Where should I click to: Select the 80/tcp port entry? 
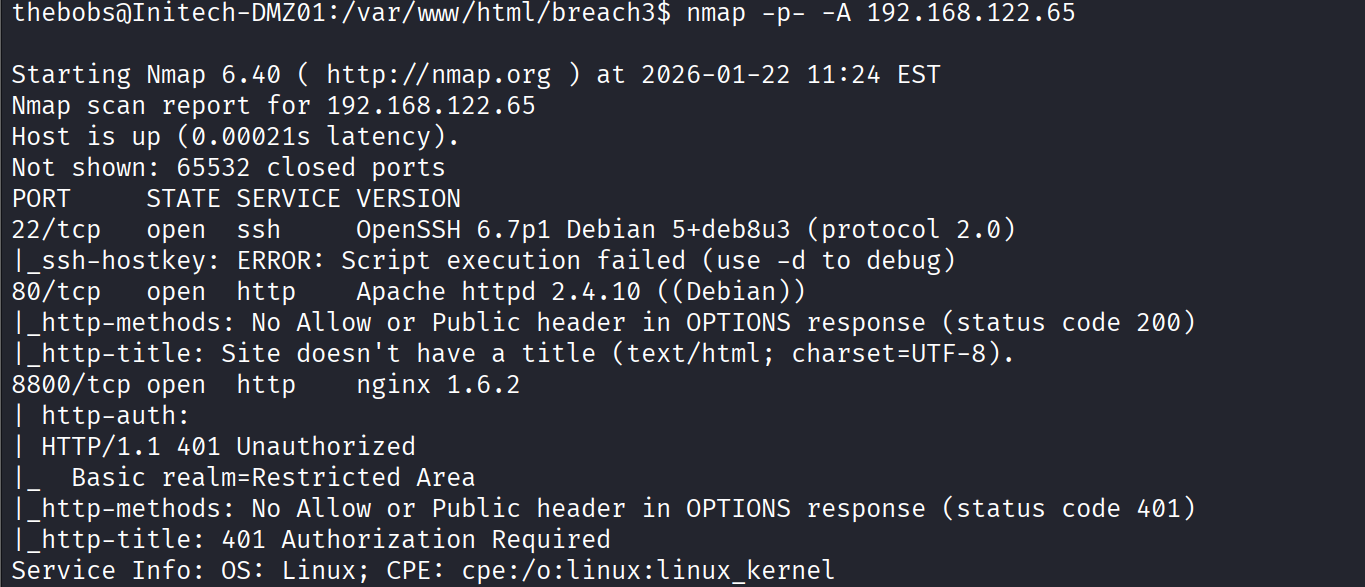[x=56, y=292]
